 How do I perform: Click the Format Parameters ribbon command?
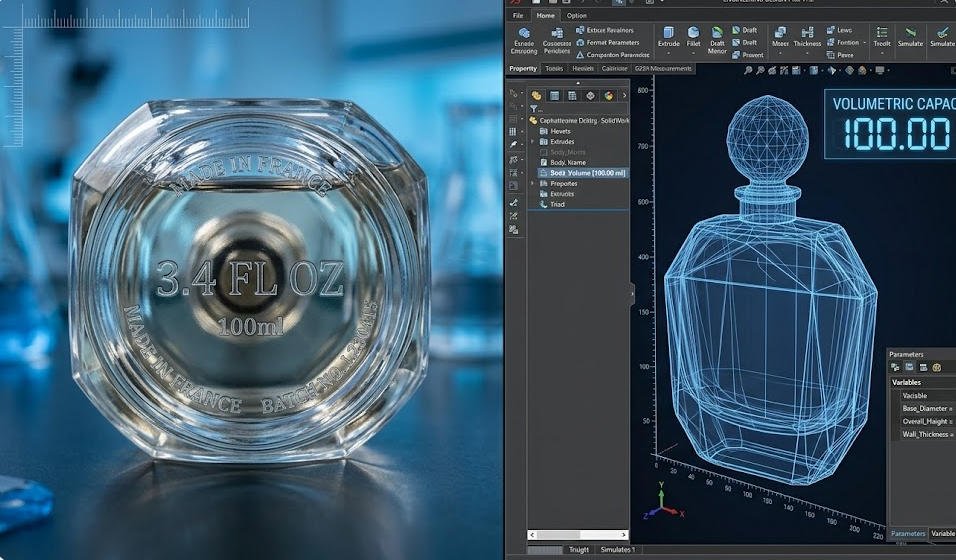coord(612,43)
